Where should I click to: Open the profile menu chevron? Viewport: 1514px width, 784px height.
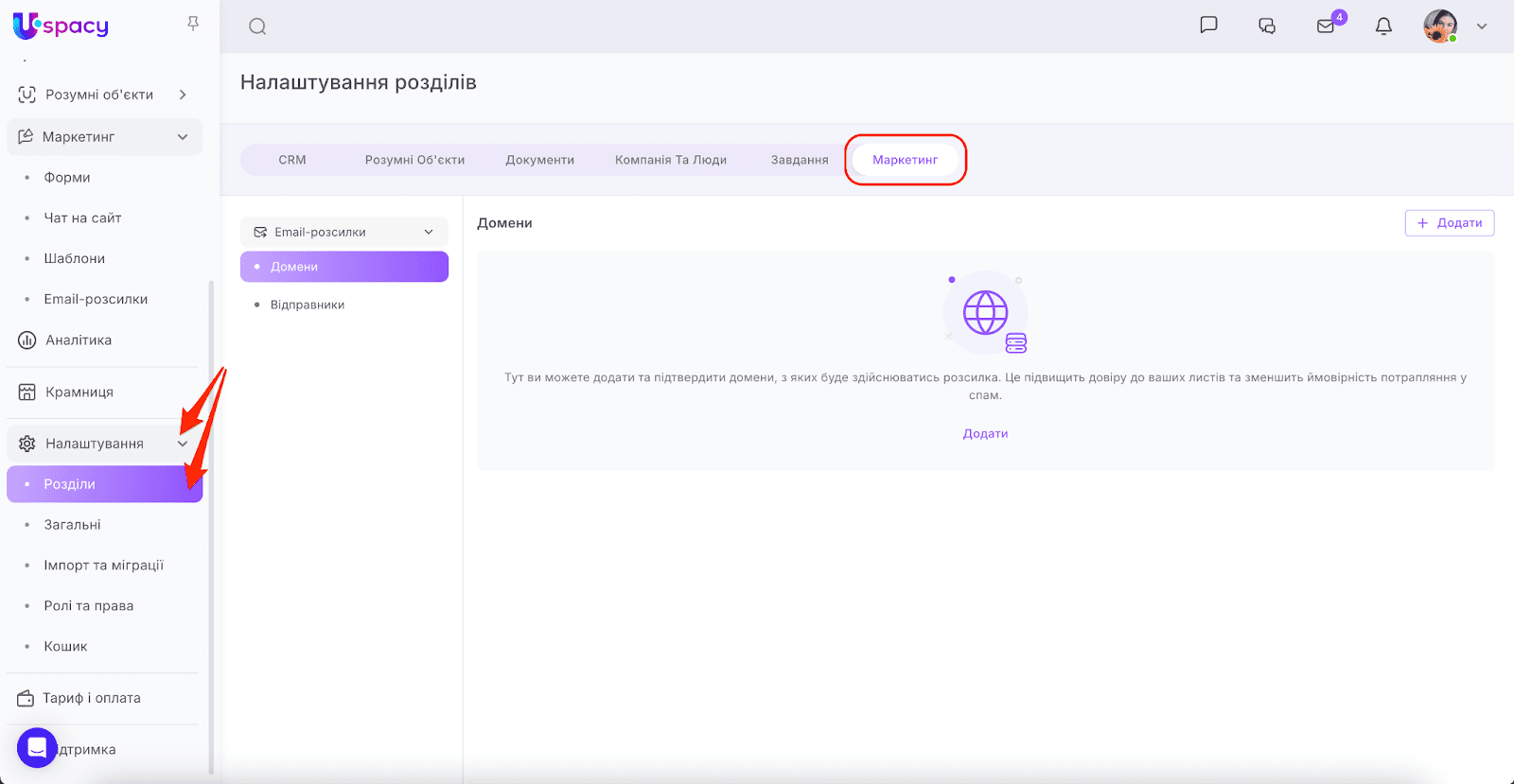[1482, 26]
